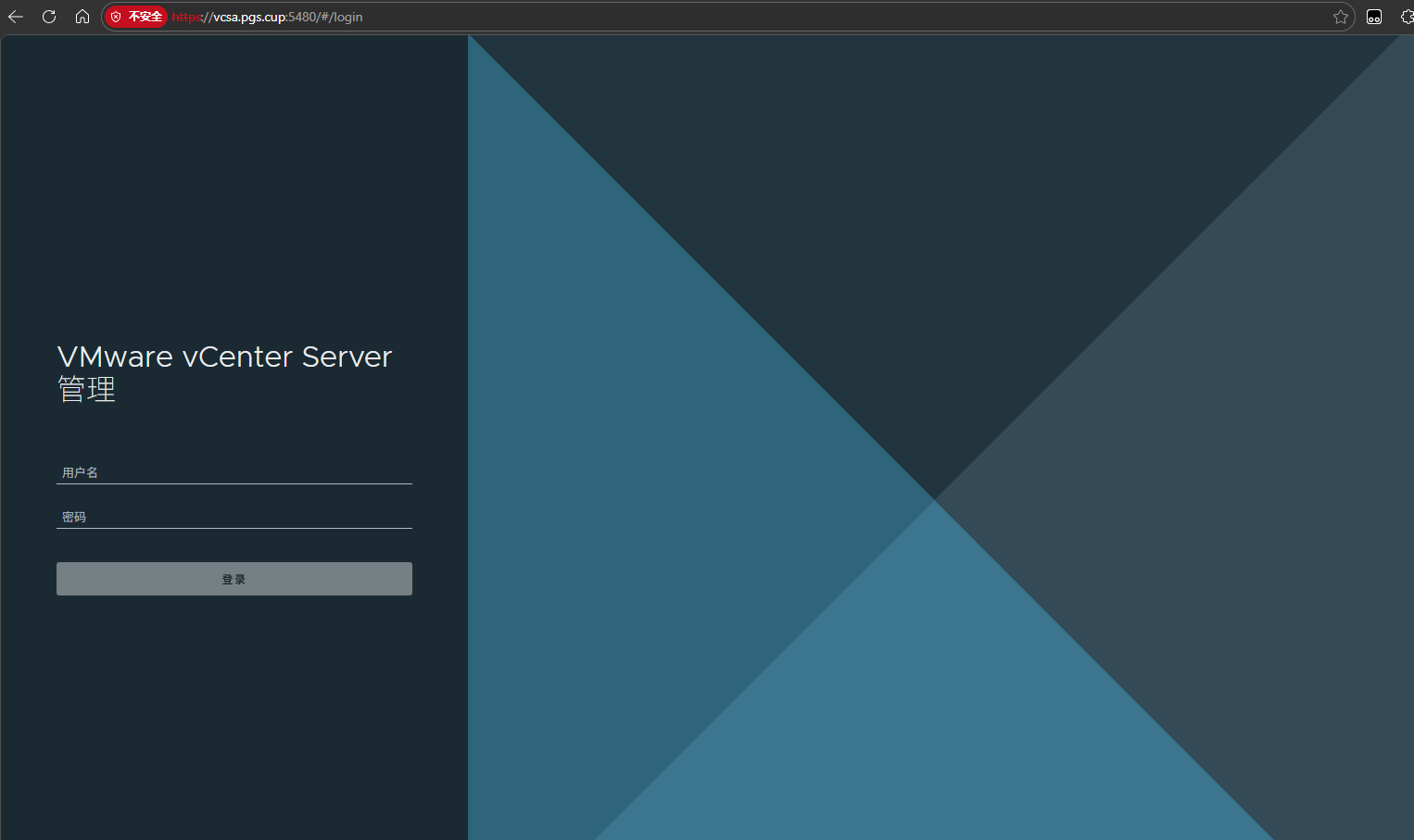Click the 用户名 username field
1414x840 pixels.
coord(234,472)
